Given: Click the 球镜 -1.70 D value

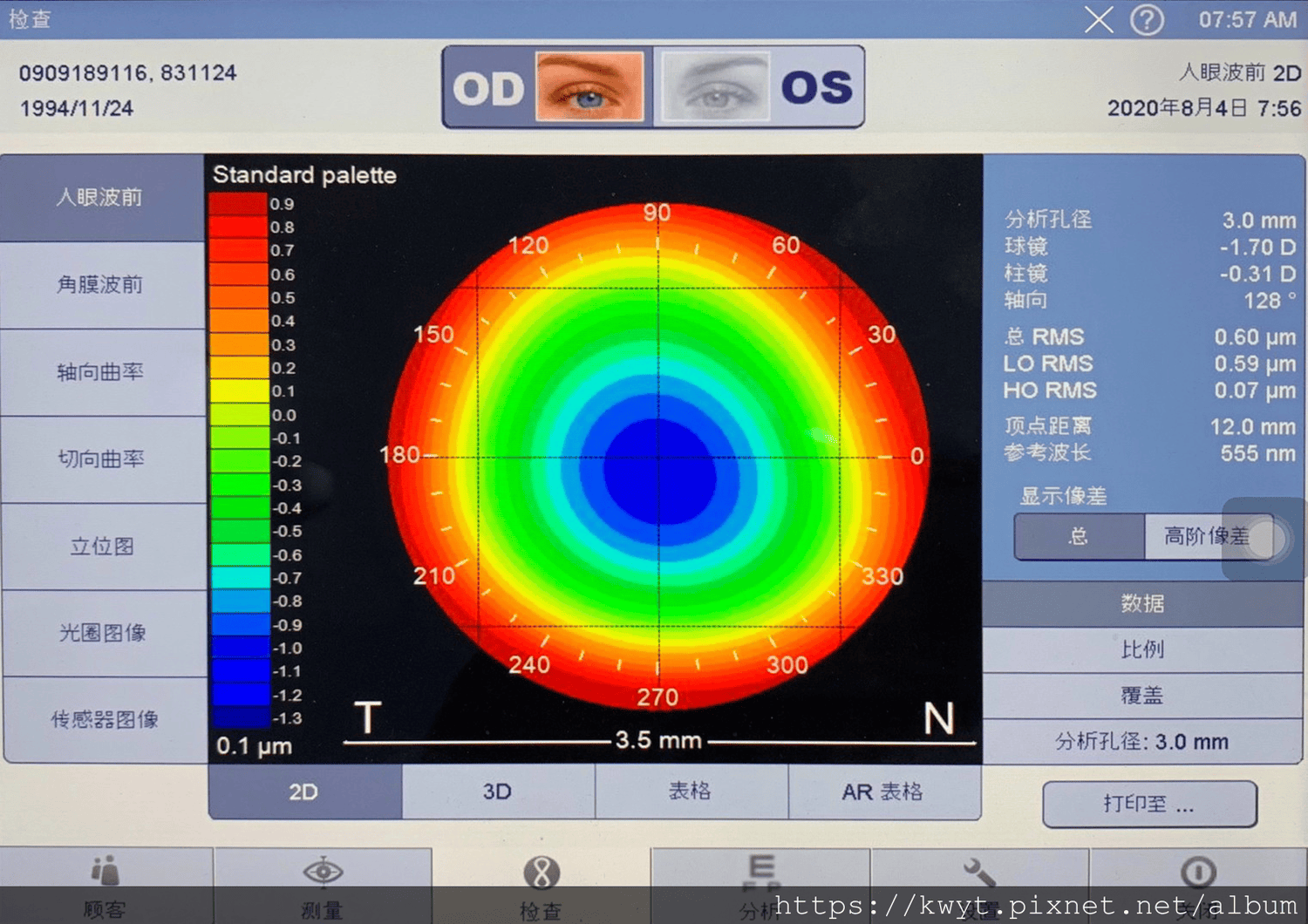Looking at the screenshot, I should click(1257, 248).
